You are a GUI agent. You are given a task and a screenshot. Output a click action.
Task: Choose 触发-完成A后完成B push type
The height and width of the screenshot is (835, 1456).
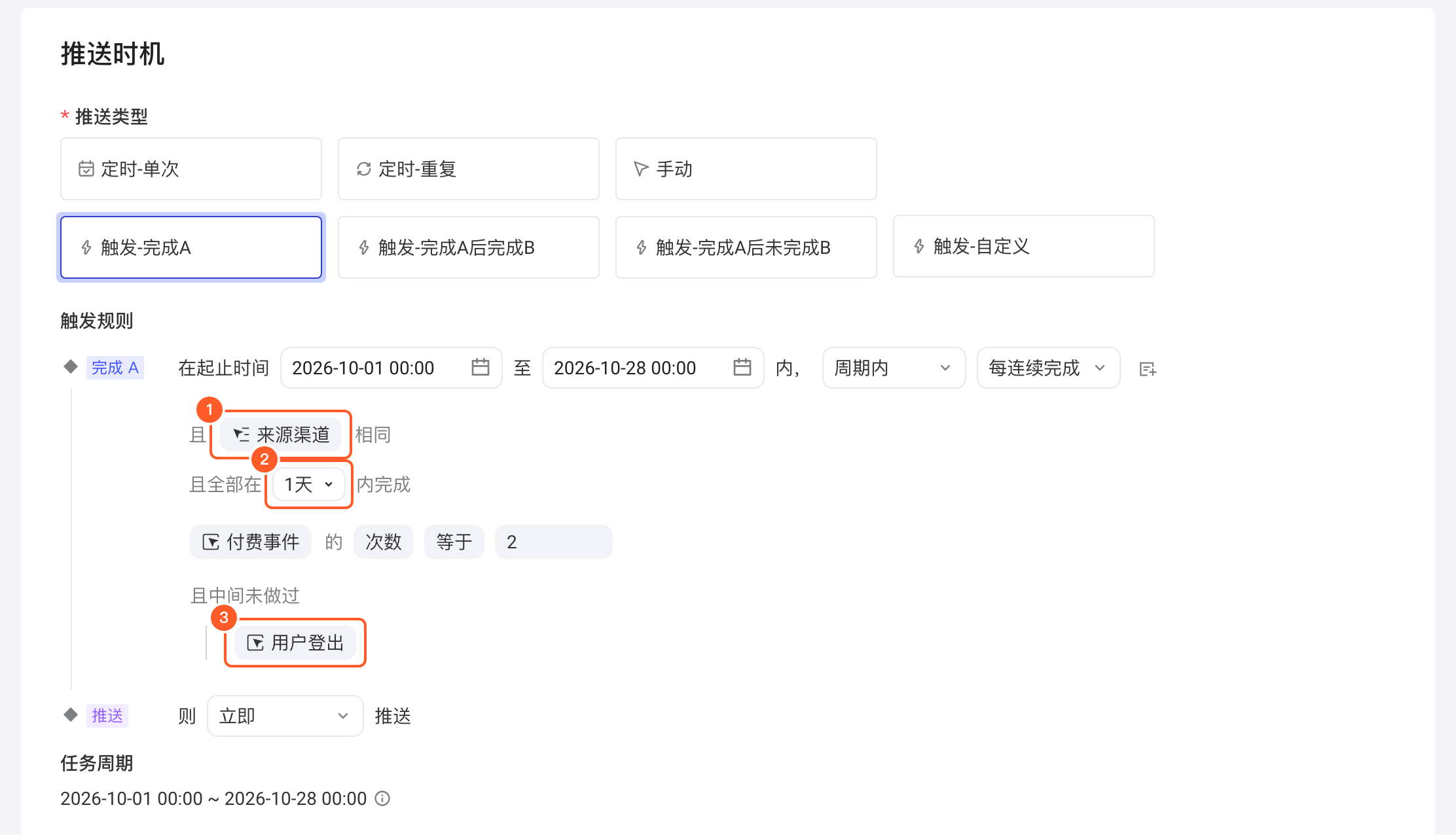pyautogui.click(x=468, y=247)
